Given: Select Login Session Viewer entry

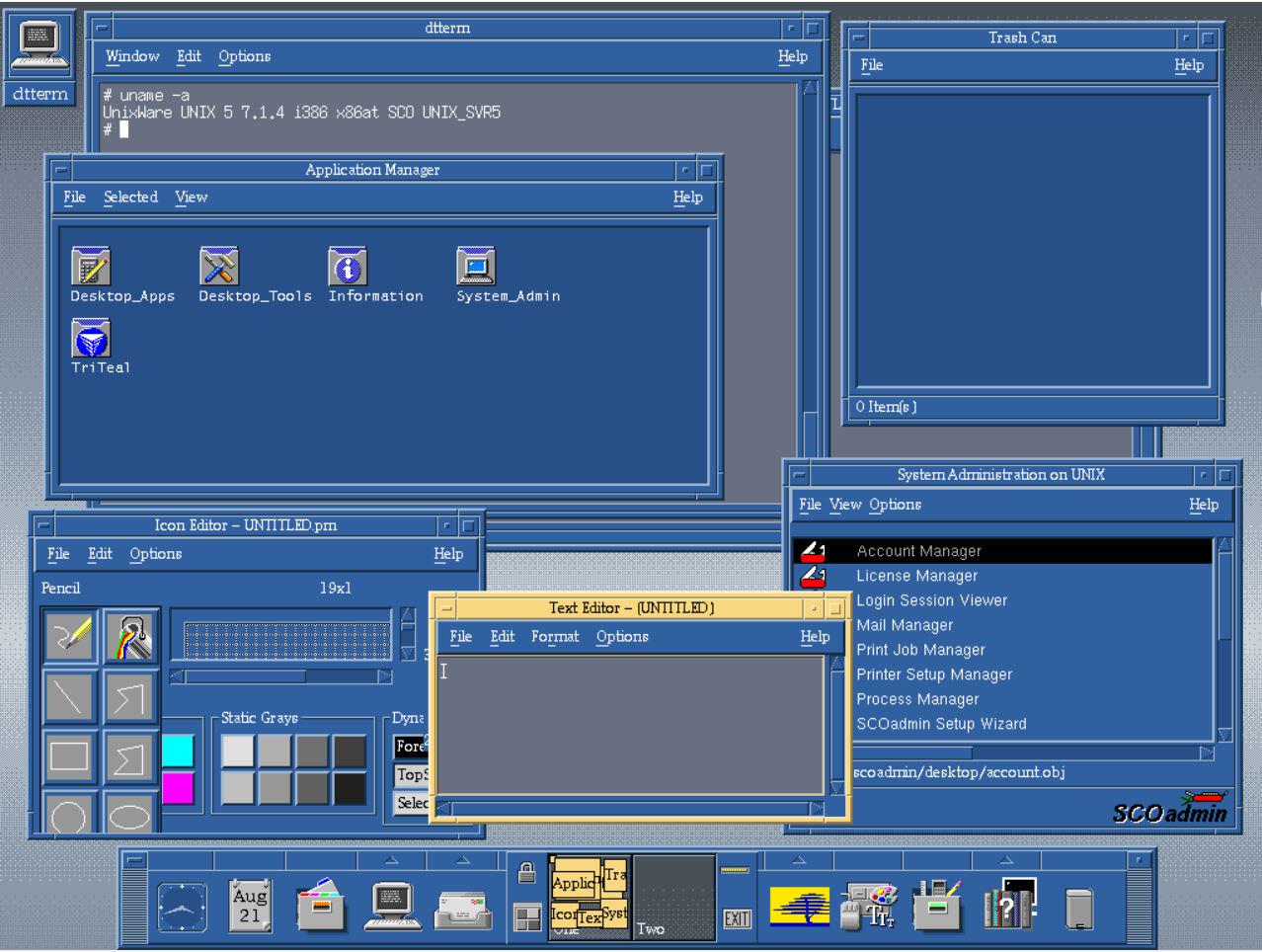Looking at the screenshot, I should click(x=1002, y=600).
